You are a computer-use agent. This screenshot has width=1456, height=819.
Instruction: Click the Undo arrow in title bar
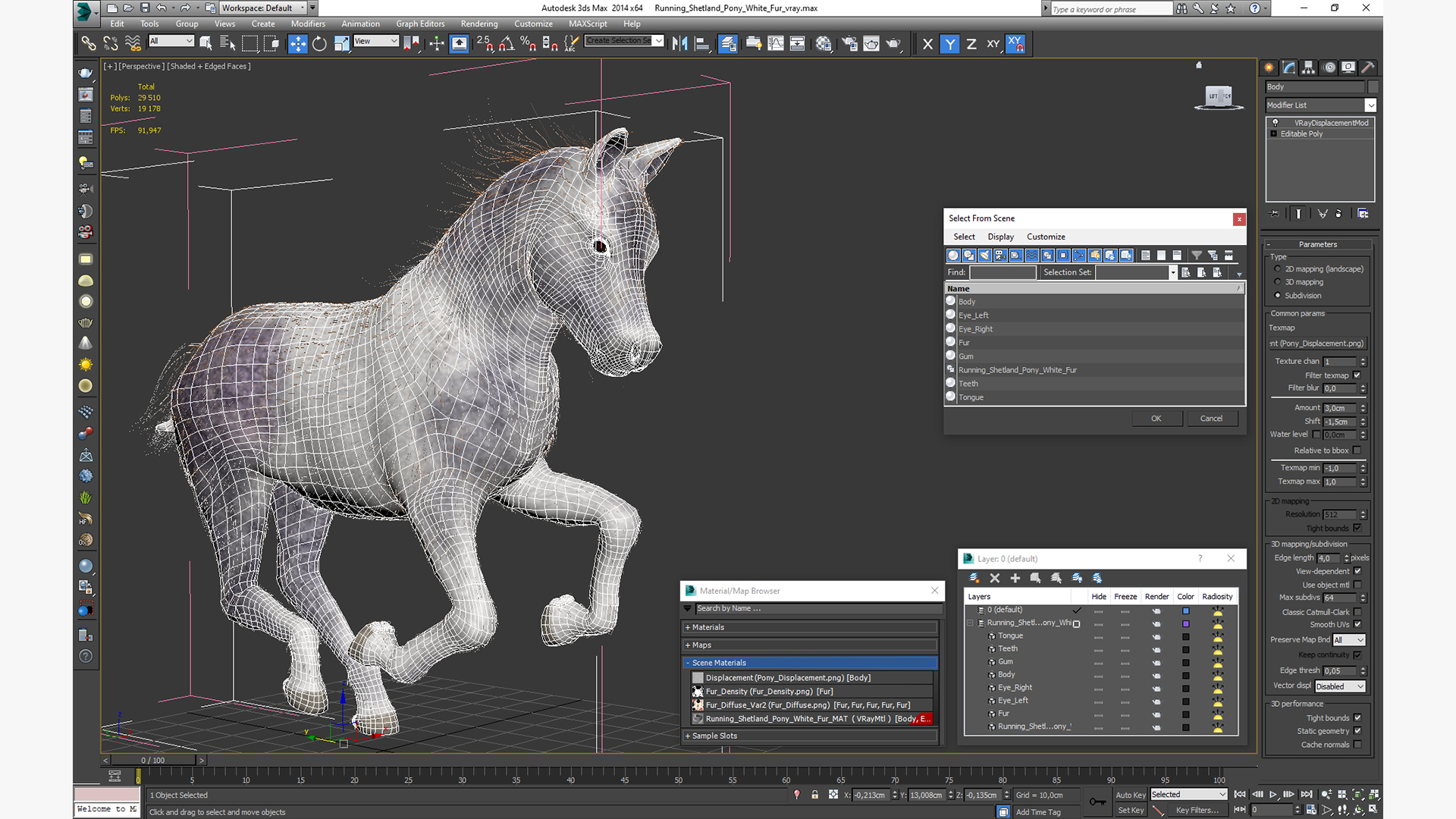(162, 8)
